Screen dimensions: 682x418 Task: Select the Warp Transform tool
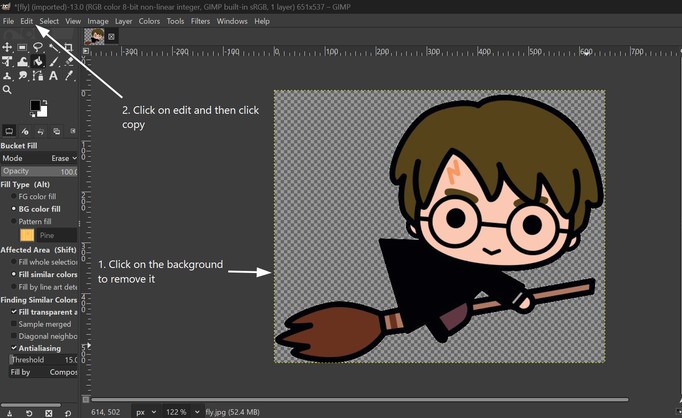(23, 61)
